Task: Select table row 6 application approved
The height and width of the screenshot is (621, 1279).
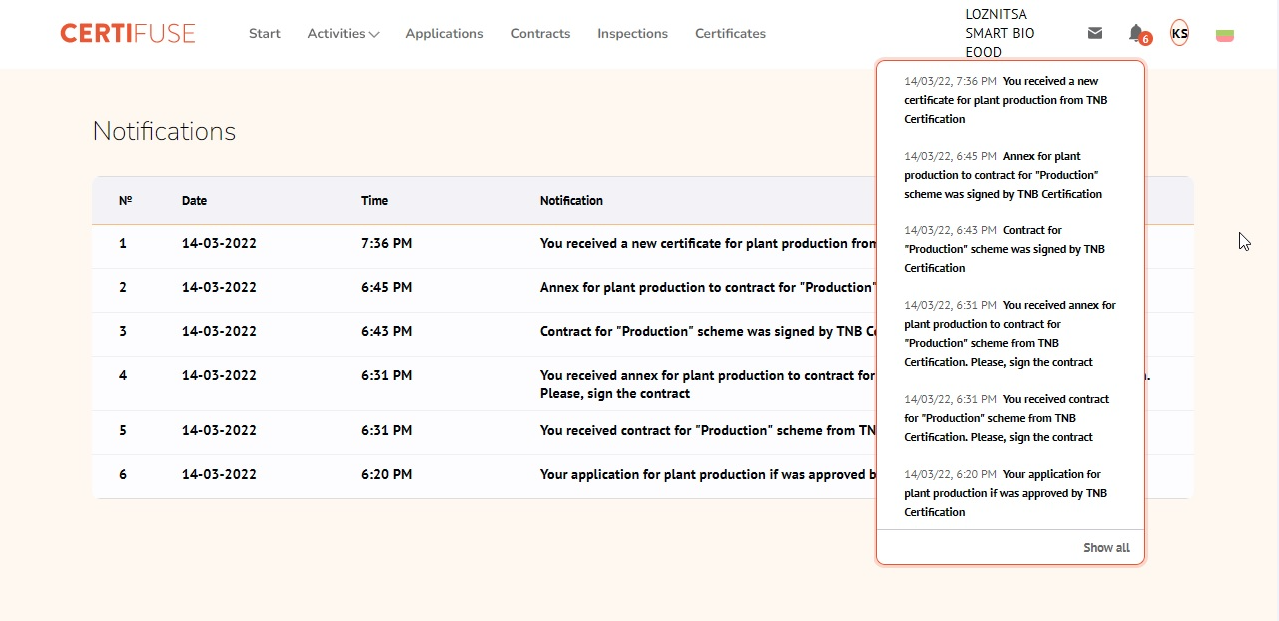Action: (480, 475)
